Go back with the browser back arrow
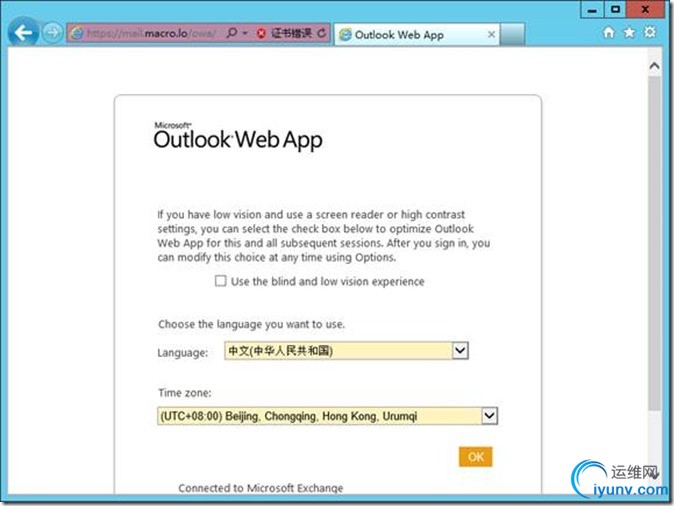The width and height of the screenshot is (674, 506). 23,32
